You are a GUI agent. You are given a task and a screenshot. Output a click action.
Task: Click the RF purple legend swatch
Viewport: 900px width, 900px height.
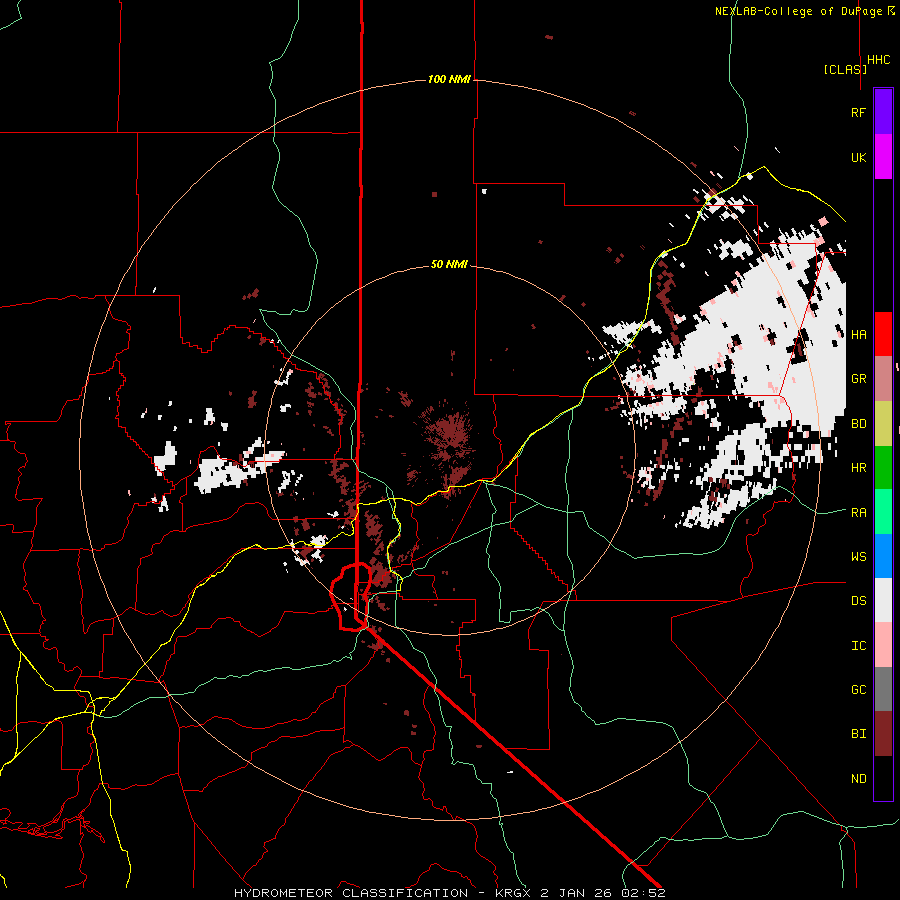[883, 112]
